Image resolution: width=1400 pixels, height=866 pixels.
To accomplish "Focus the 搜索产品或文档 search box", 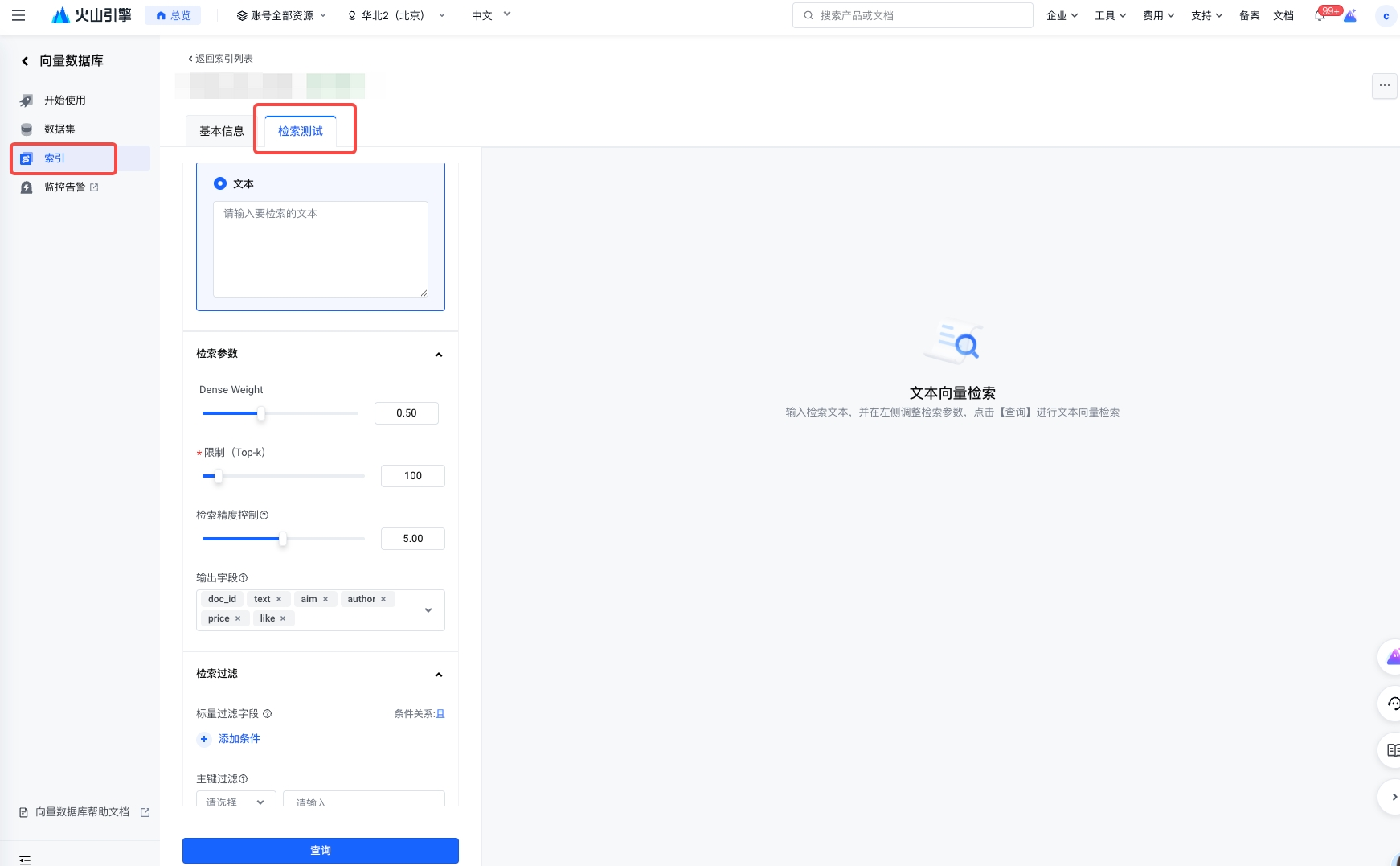I will (x=912, y=15).
